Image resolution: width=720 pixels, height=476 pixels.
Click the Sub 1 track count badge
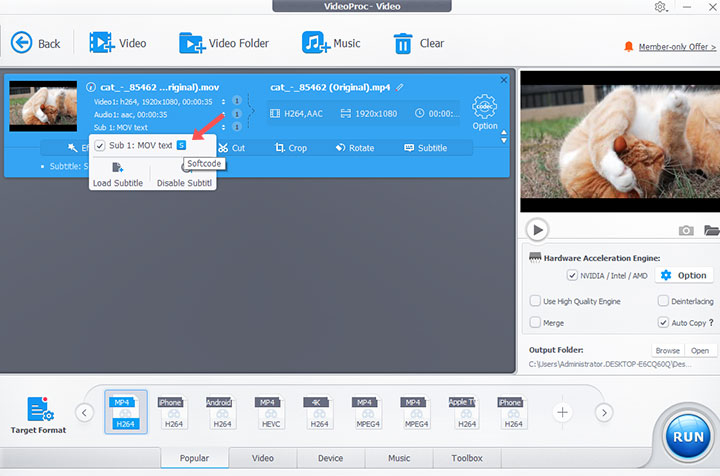[237, 127]
